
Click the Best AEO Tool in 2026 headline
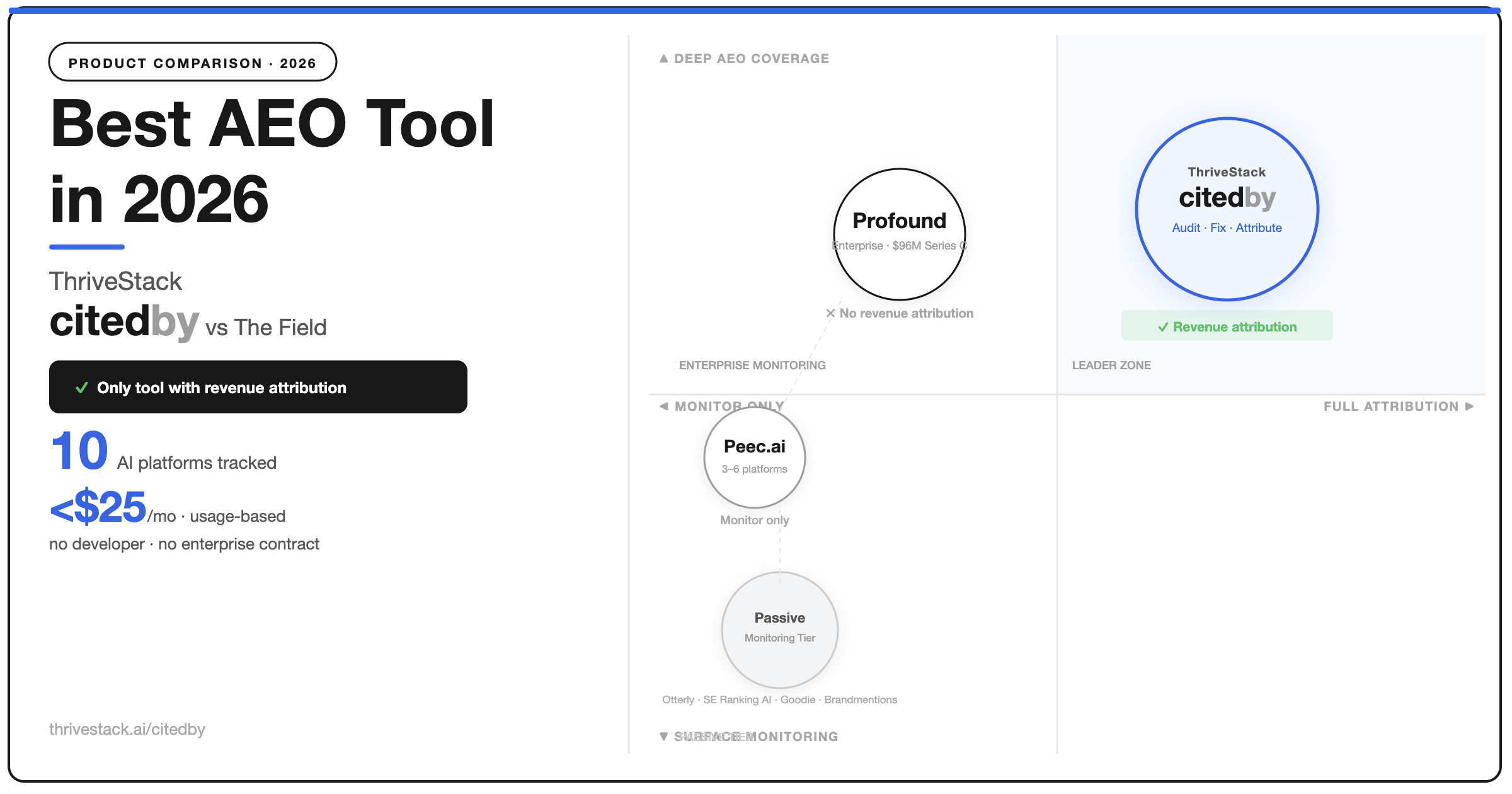tap(272, 161)
